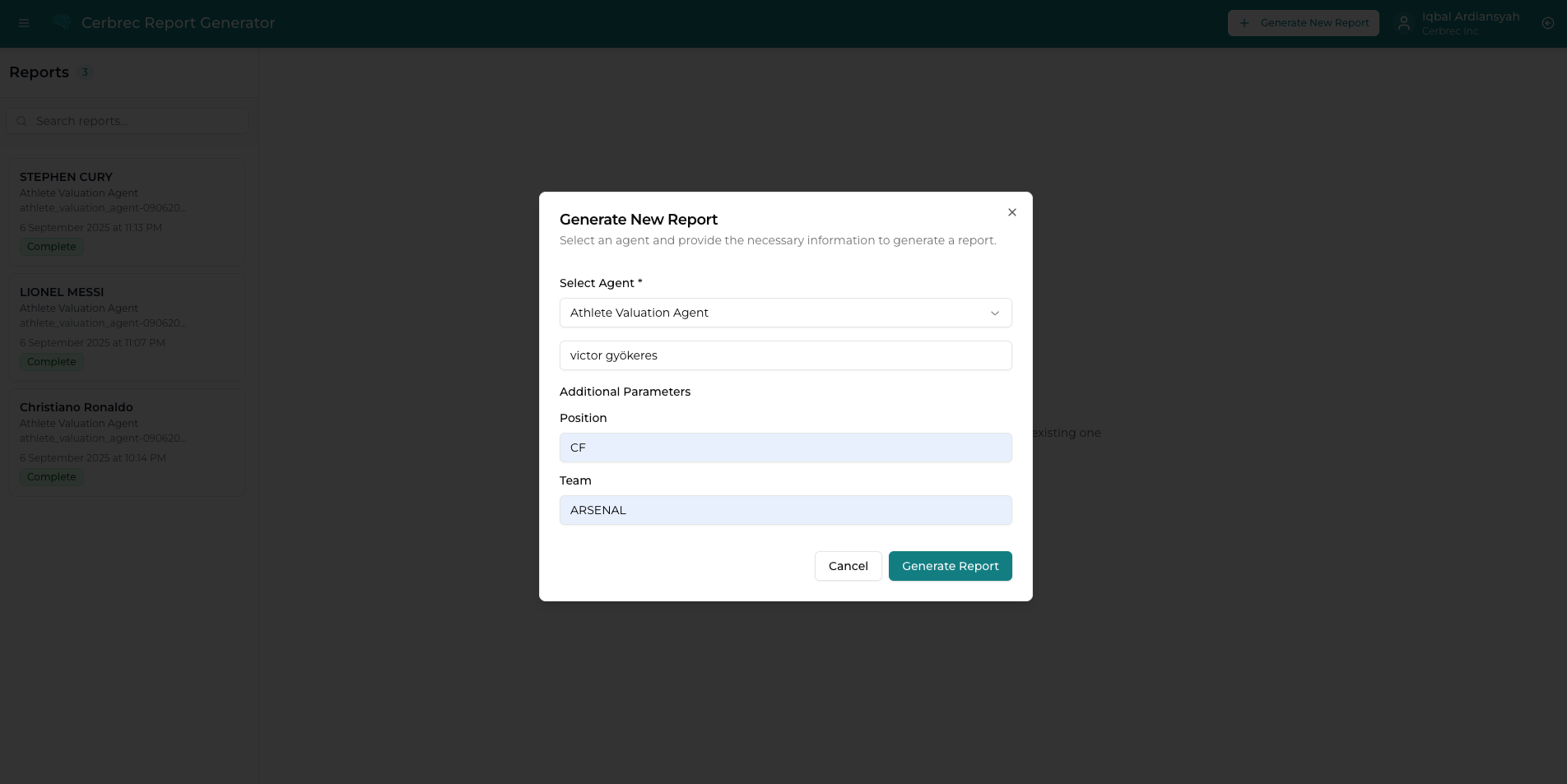1567x784 pixels.
Task: Click Complete badge on Christiano Ronaldo report
Action: 51,477
